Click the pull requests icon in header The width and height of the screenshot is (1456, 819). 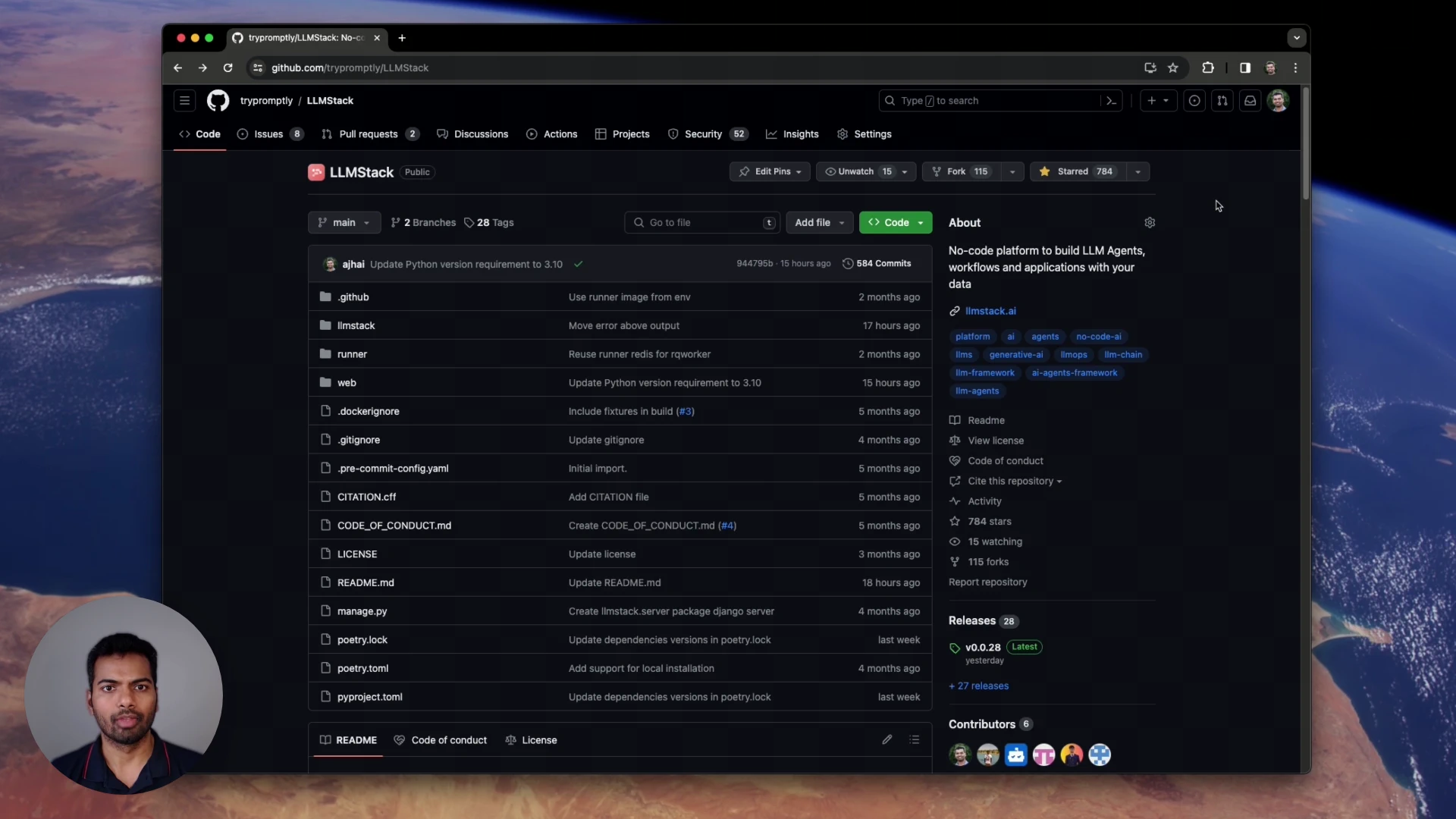point(1222,101)
